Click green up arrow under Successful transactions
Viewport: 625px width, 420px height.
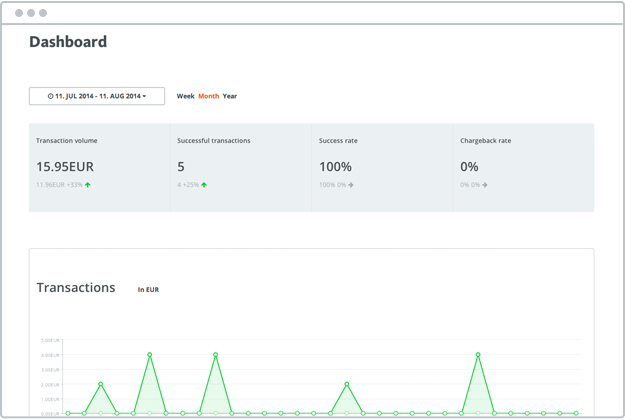[204, 185]
